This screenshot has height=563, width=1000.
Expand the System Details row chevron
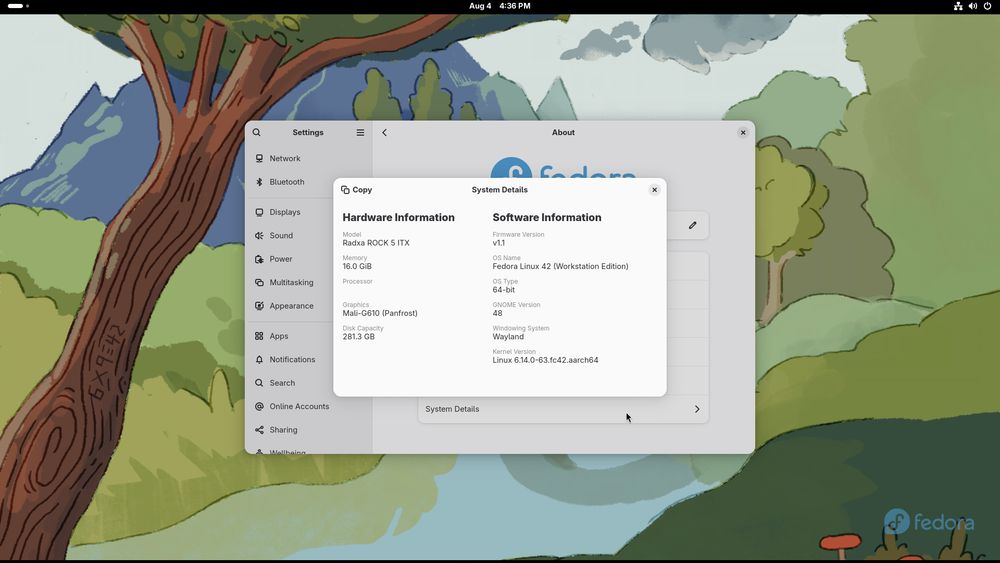click(x=697, y=409)
